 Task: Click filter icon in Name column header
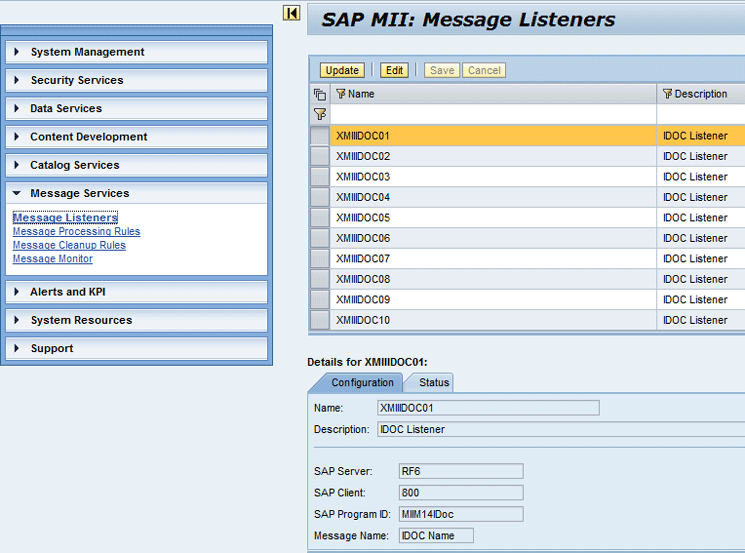point(341,94)
